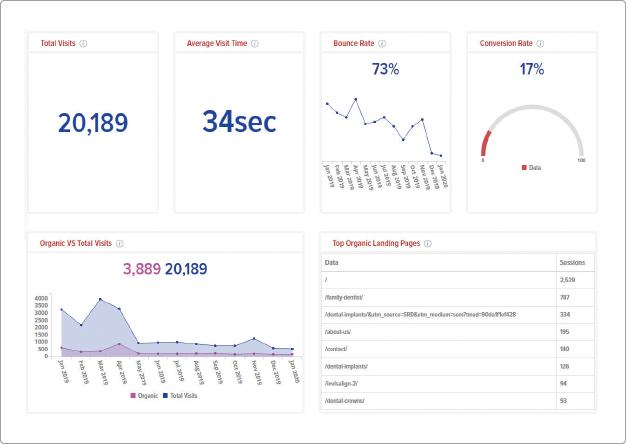Click the 73% bounce rate value
Image resolution: width=626 pixels, height=444 pixels.
(x=385, y=69)
